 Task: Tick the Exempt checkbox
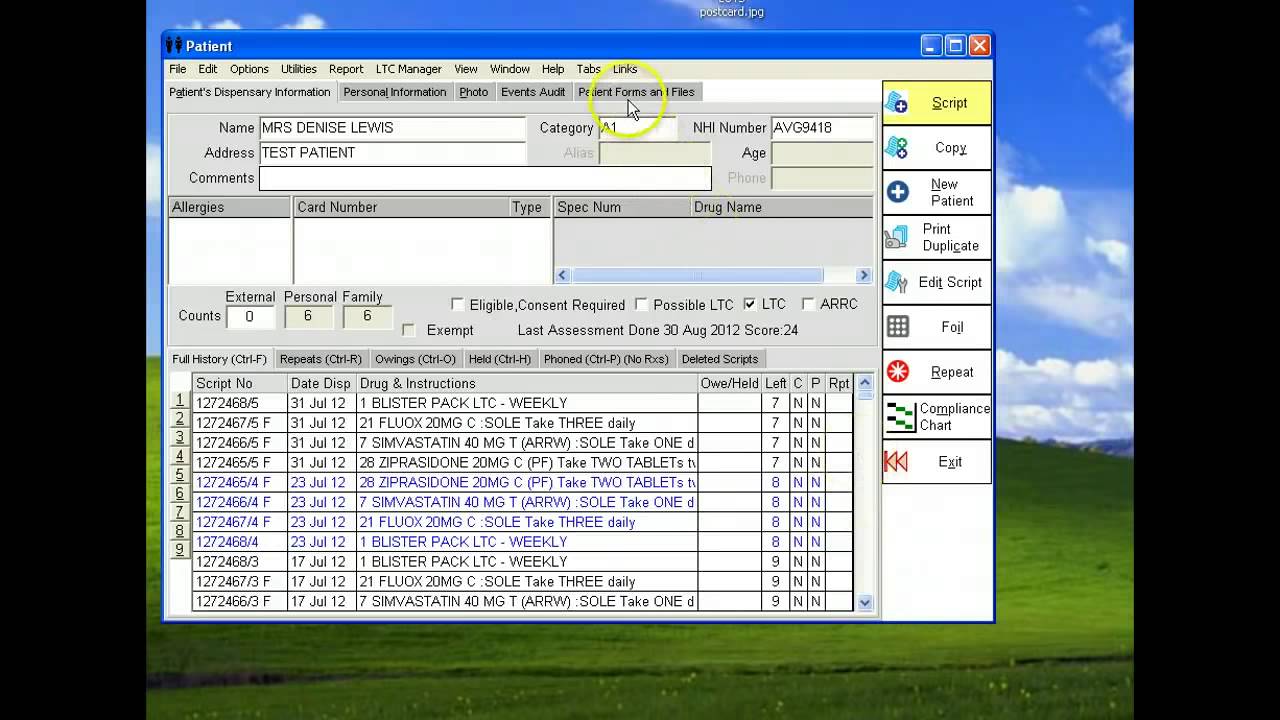point(408,330)
